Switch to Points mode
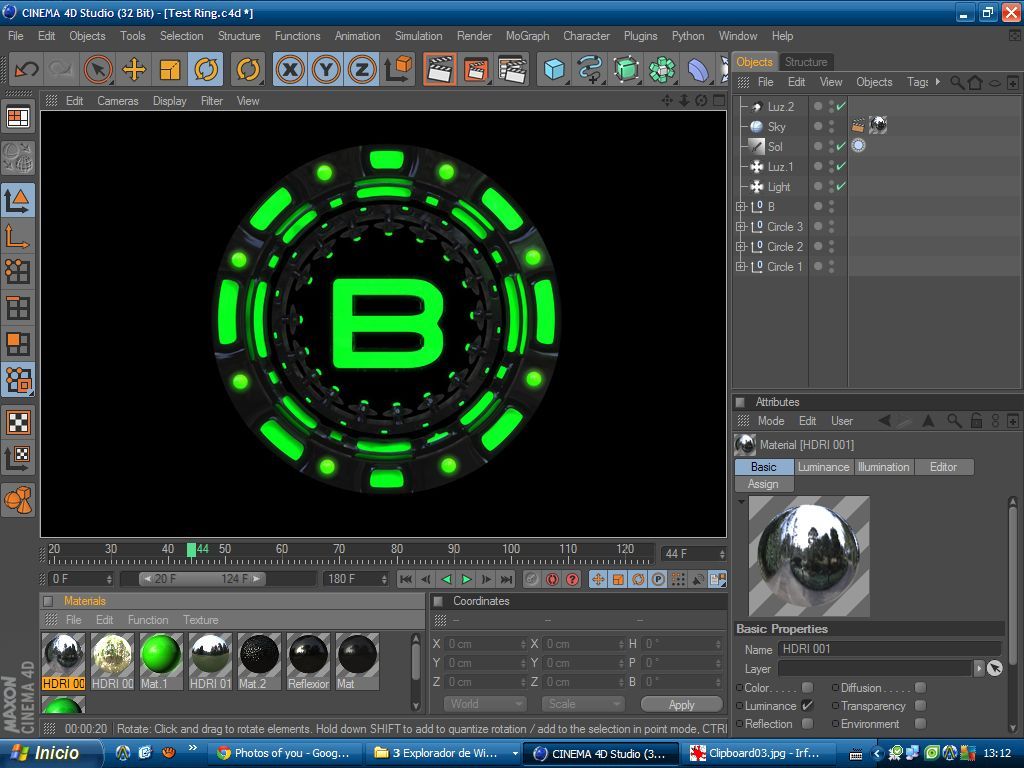1024x768 pixels. pyautogui.click(x=18, y=272)
